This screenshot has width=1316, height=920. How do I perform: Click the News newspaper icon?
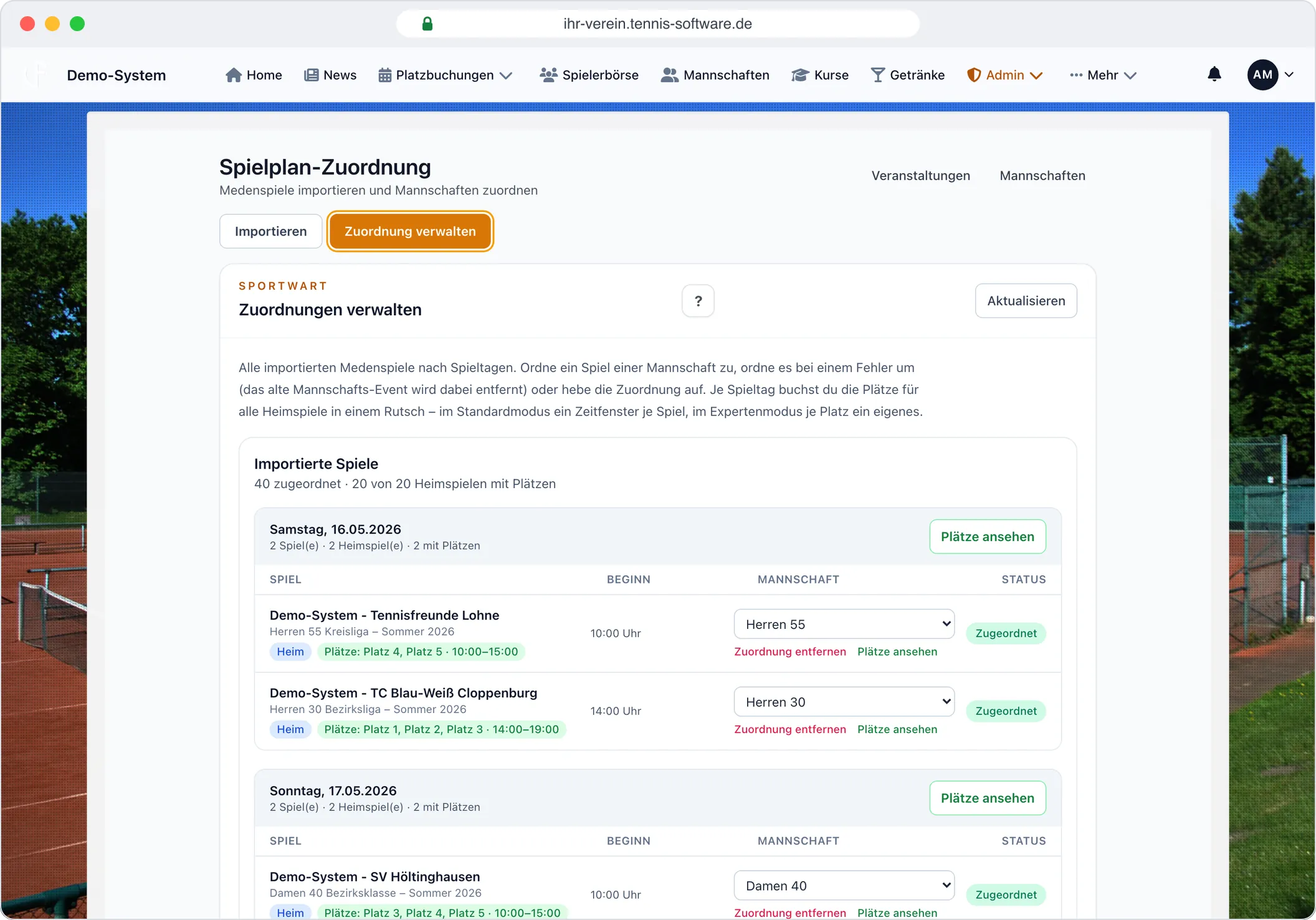pyautogui.click(x=311, y=75)
